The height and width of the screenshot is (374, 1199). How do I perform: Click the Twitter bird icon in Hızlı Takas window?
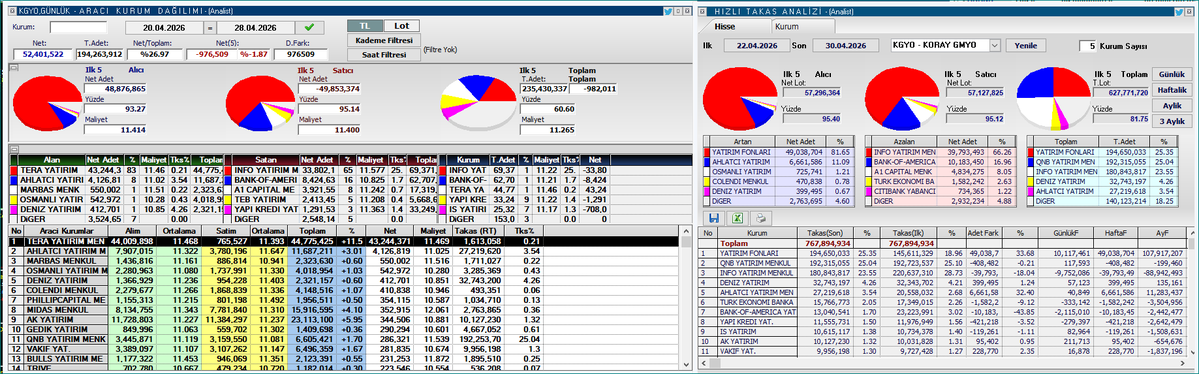pyautogui.click(x=1178, y=12)
